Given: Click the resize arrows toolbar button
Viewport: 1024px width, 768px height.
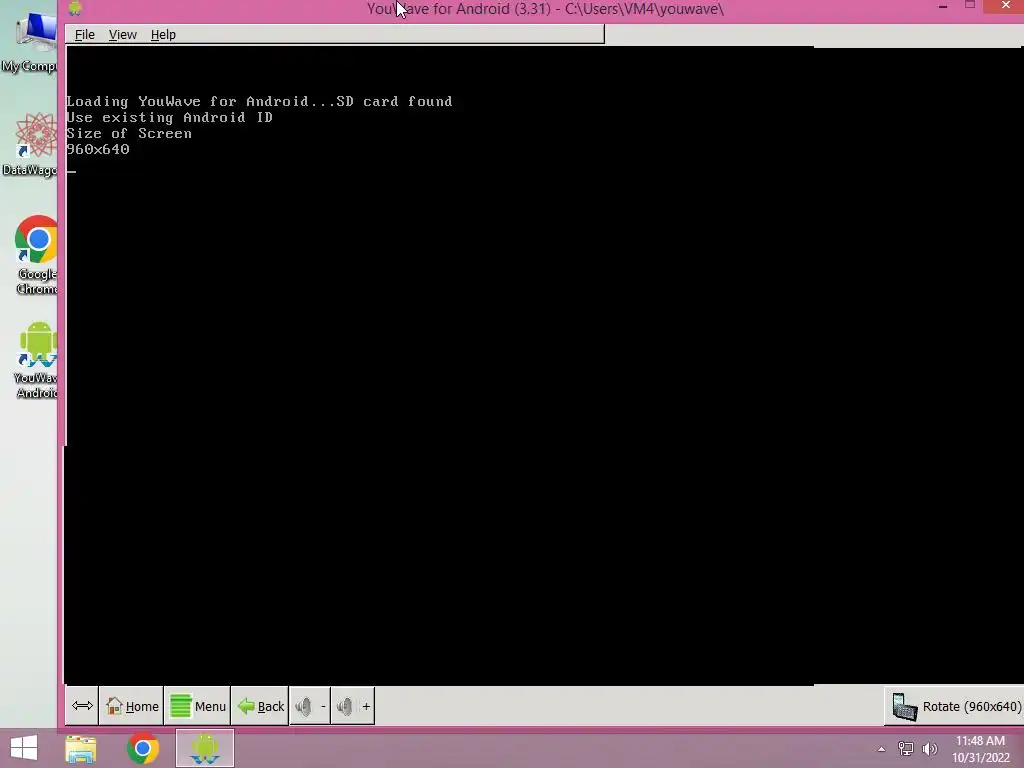Looking at the screenshot, I should [82, 706].
